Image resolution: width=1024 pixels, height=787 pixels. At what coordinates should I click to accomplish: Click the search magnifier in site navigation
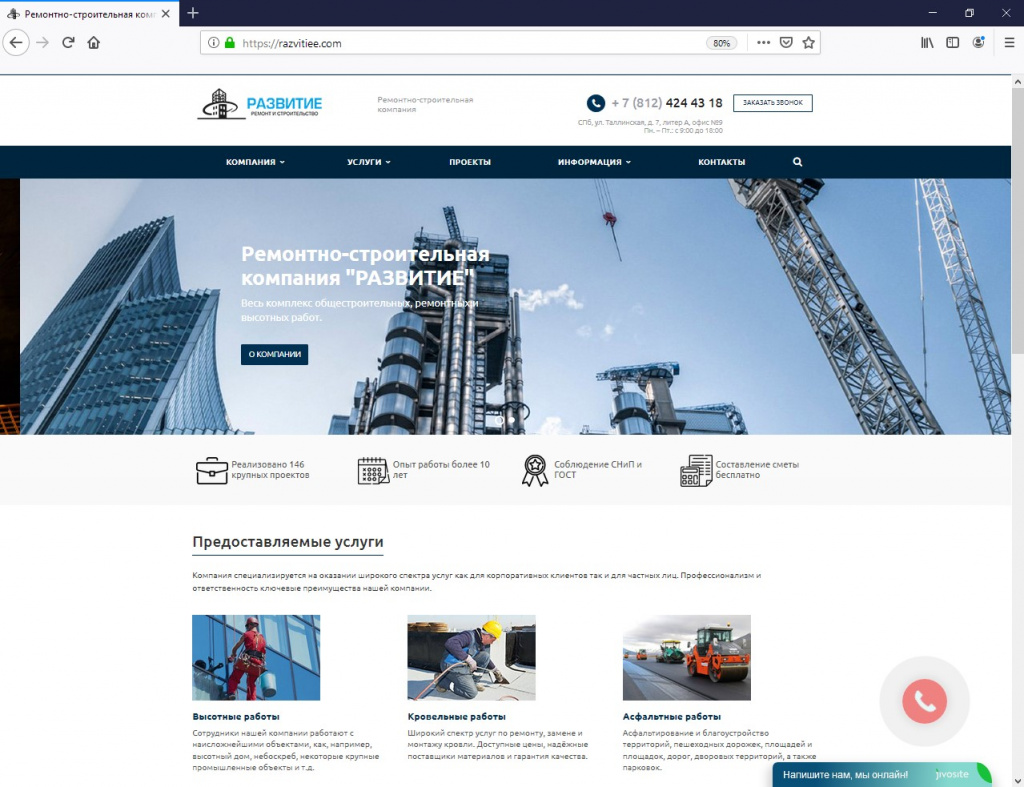(797, 162)
